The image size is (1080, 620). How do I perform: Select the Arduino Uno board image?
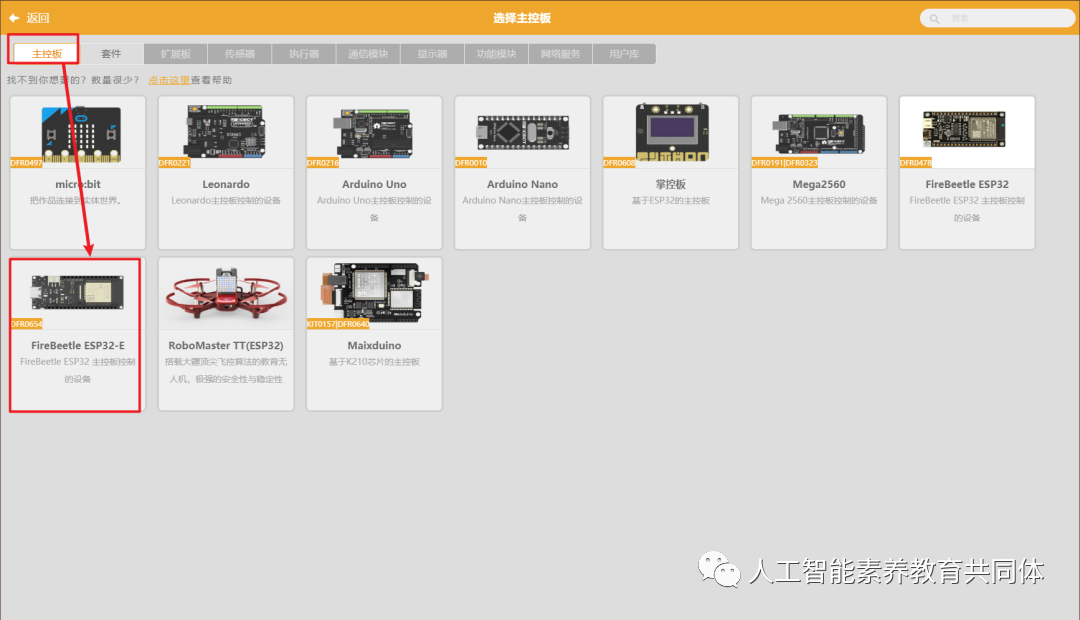374,132
